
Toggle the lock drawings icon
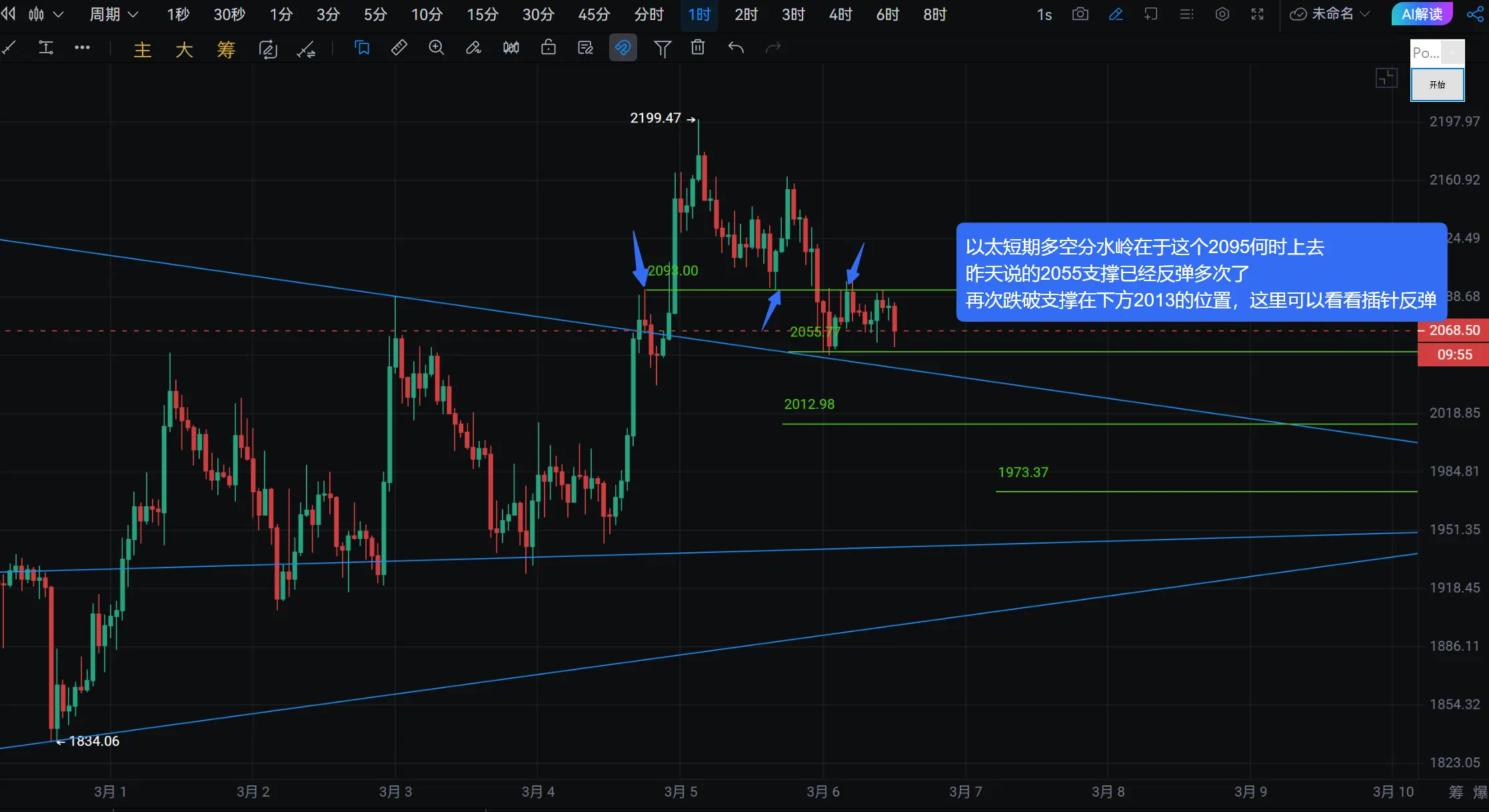tap(548, 48)
